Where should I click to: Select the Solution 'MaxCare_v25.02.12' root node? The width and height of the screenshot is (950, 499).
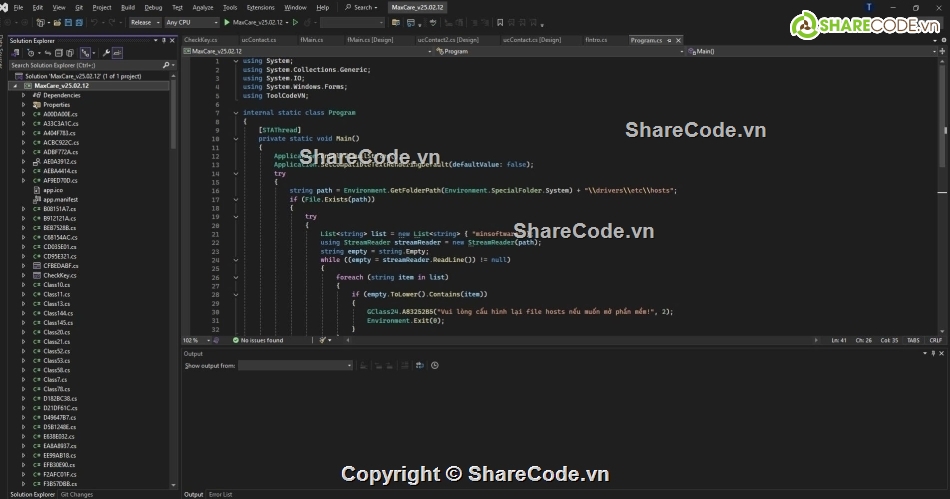click(x=83, y=76)
